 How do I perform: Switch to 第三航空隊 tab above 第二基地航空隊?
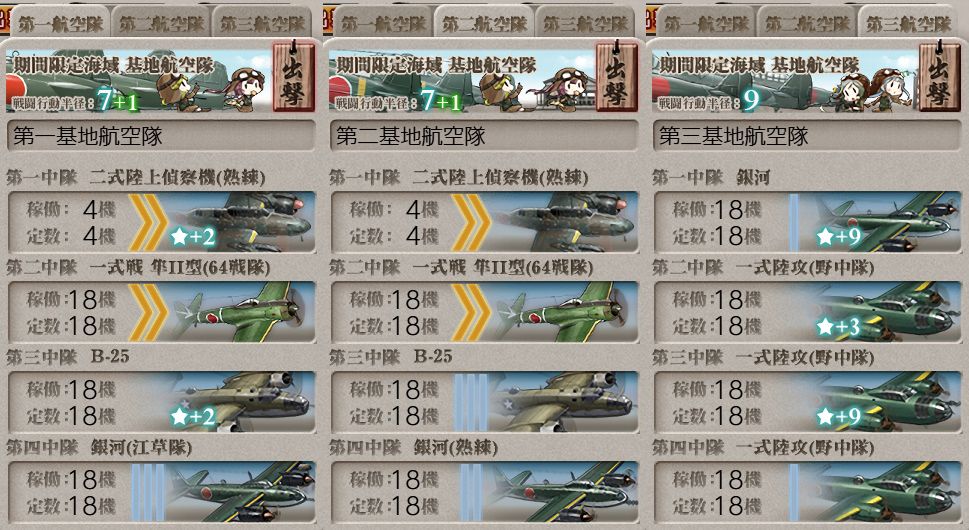point(585,23)
